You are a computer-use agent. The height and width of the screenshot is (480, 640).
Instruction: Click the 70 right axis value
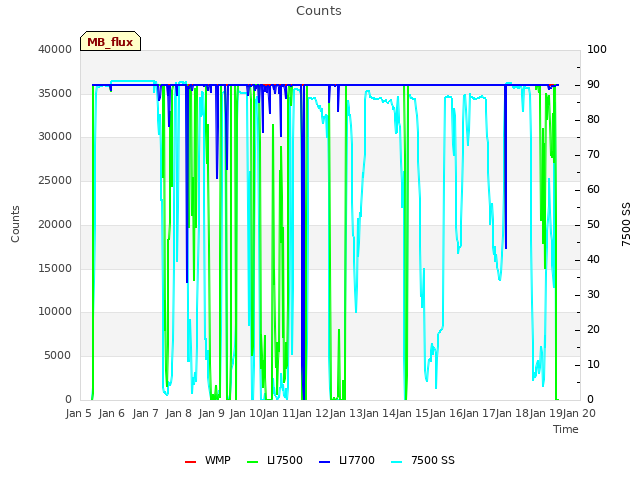(x=593, y=155)
